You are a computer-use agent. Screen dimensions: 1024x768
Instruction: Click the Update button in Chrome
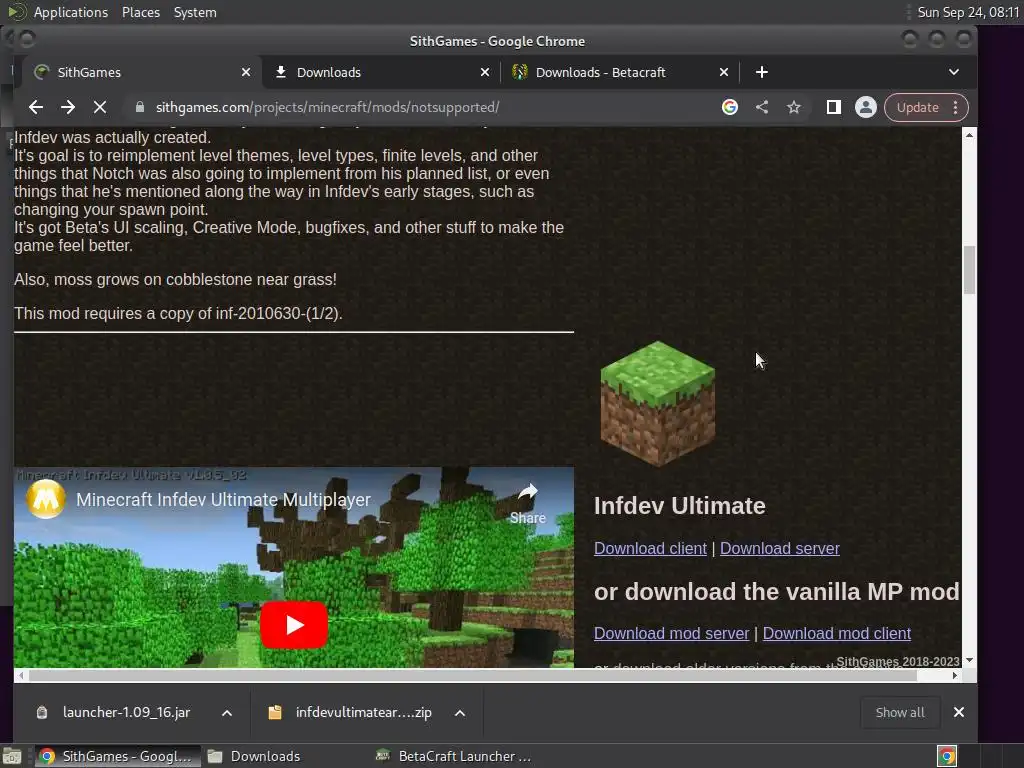[917, 107]
